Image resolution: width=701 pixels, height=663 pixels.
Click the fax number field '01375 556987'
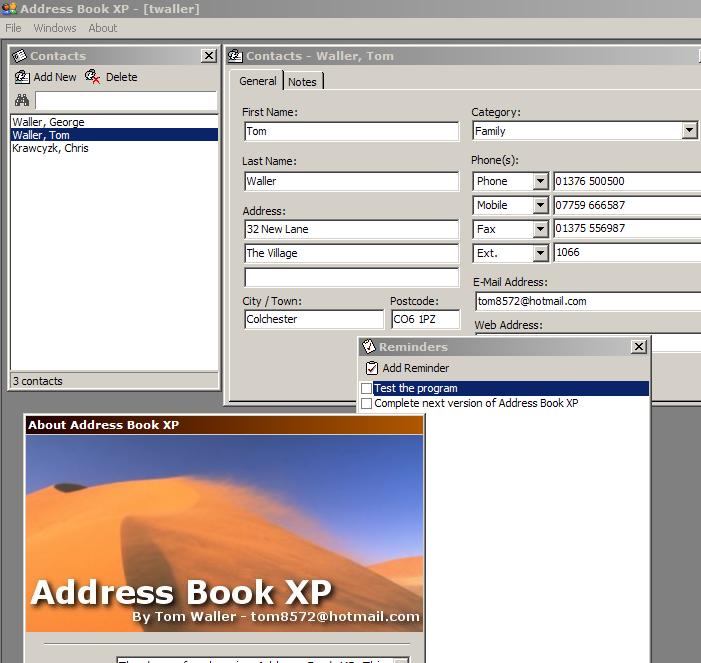pos(627,228)
